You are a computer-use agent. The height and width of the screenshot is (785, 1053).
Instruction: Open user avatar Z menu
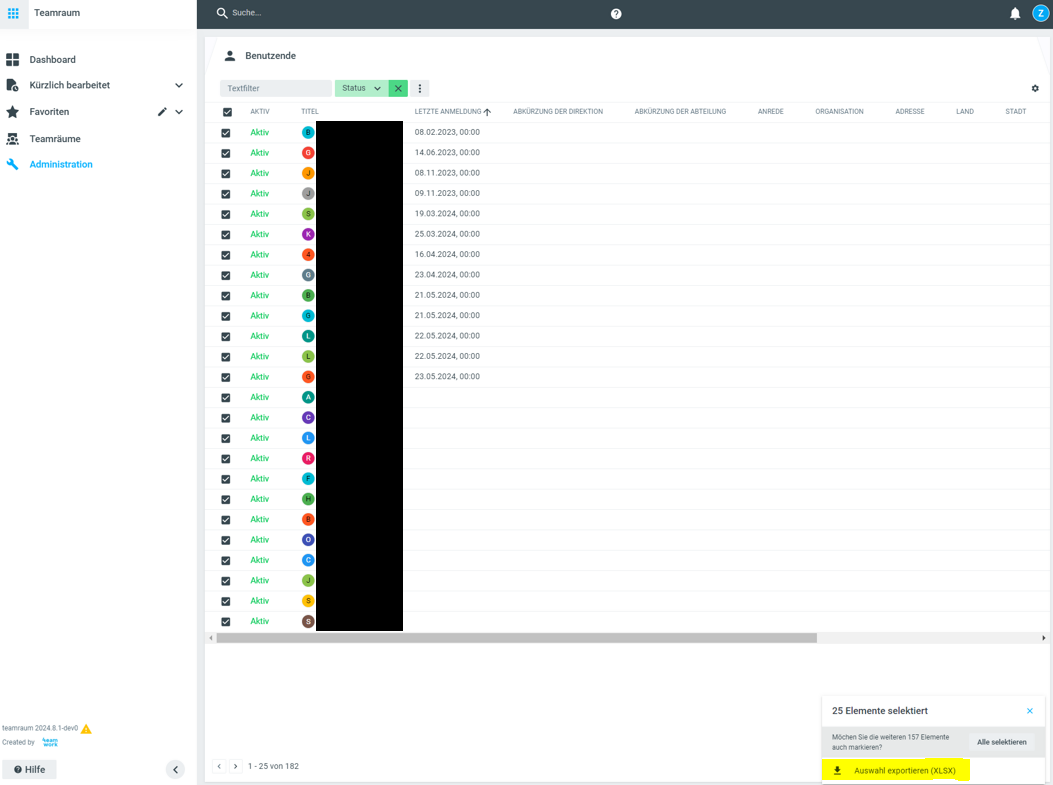tap(1040, 14)
